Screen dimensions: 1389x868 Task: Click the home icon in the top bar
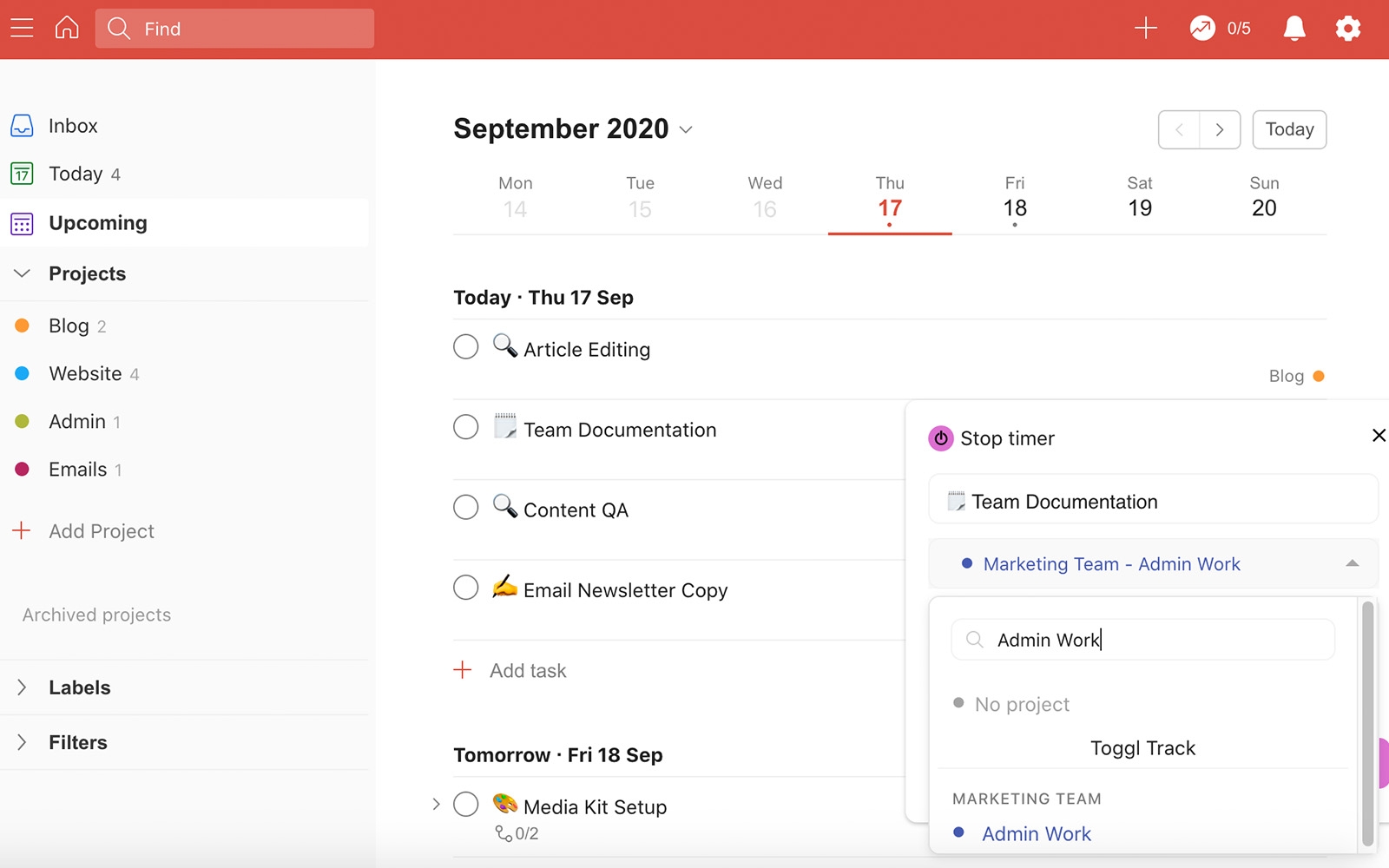(x=66, y=27)
